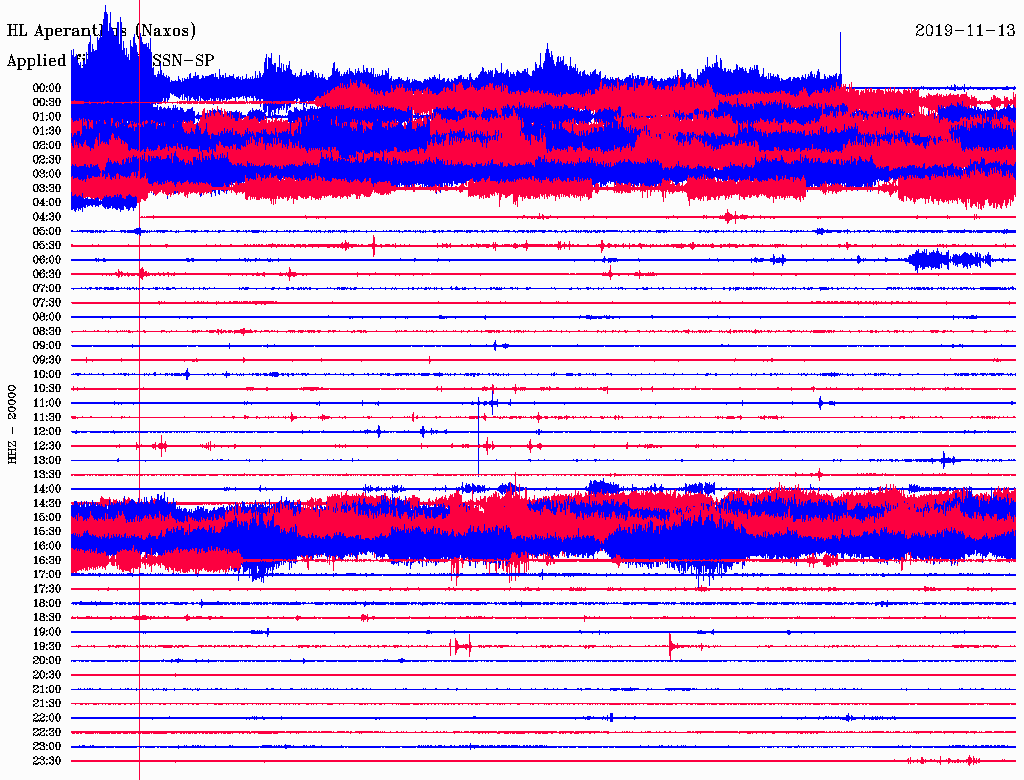Click the 05:30 time label
The height and width of the screenshot is (780, 1024).
47,246
